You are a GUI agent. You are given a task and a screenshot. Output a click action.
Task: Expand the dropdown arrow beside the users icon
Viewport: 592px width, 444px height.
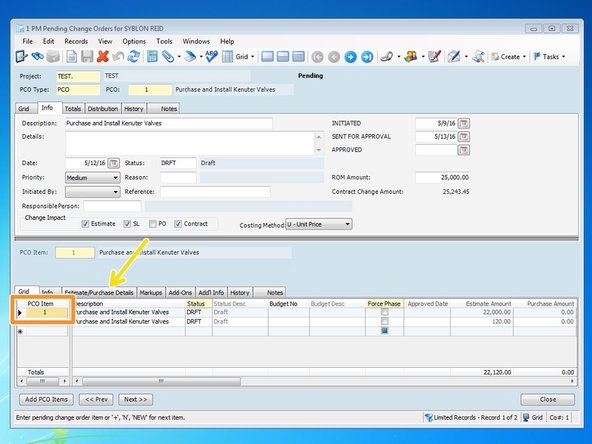click(x=423, y=57)
